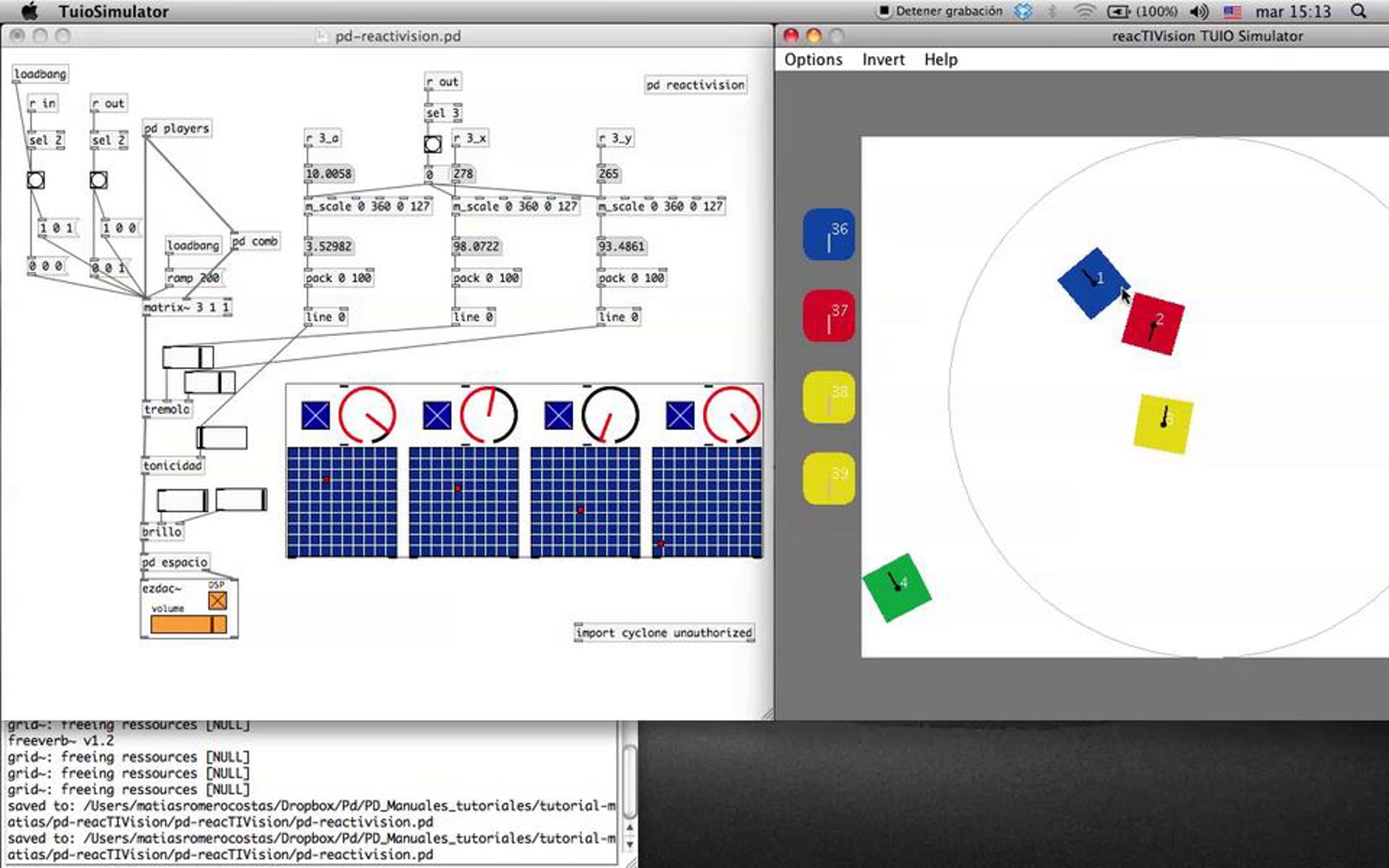Click the bang button under sel 3
This screenshot has height=868, width=1389.
point(432,144)
